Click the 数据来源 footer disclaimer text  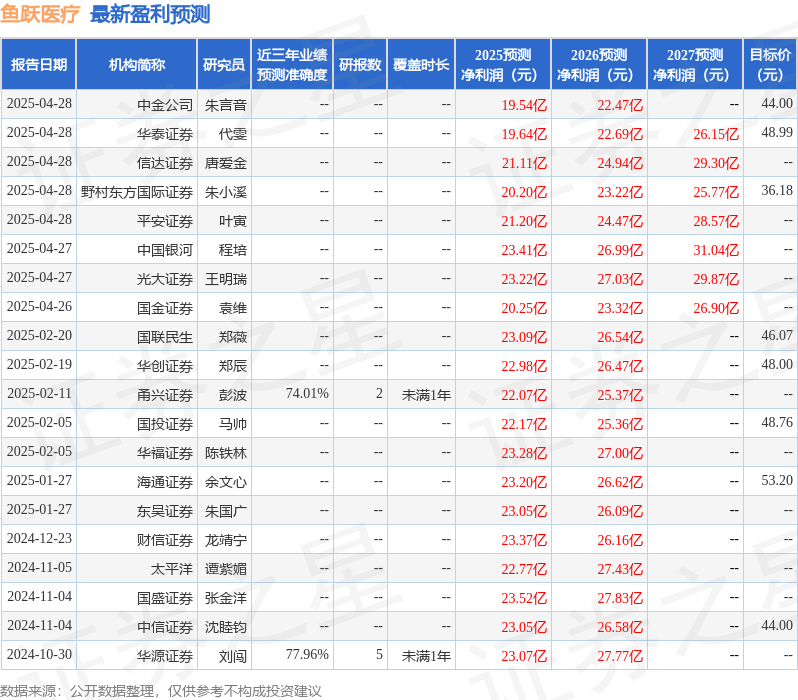coord(161,691)
